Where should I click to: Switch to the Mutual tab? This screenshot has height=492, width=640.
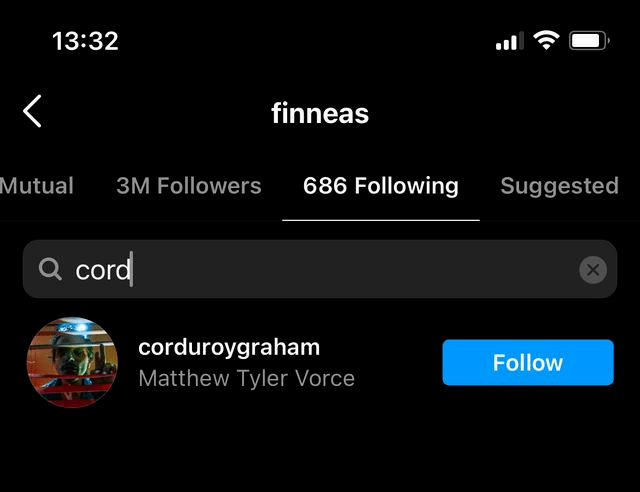[x=37, y=186]
